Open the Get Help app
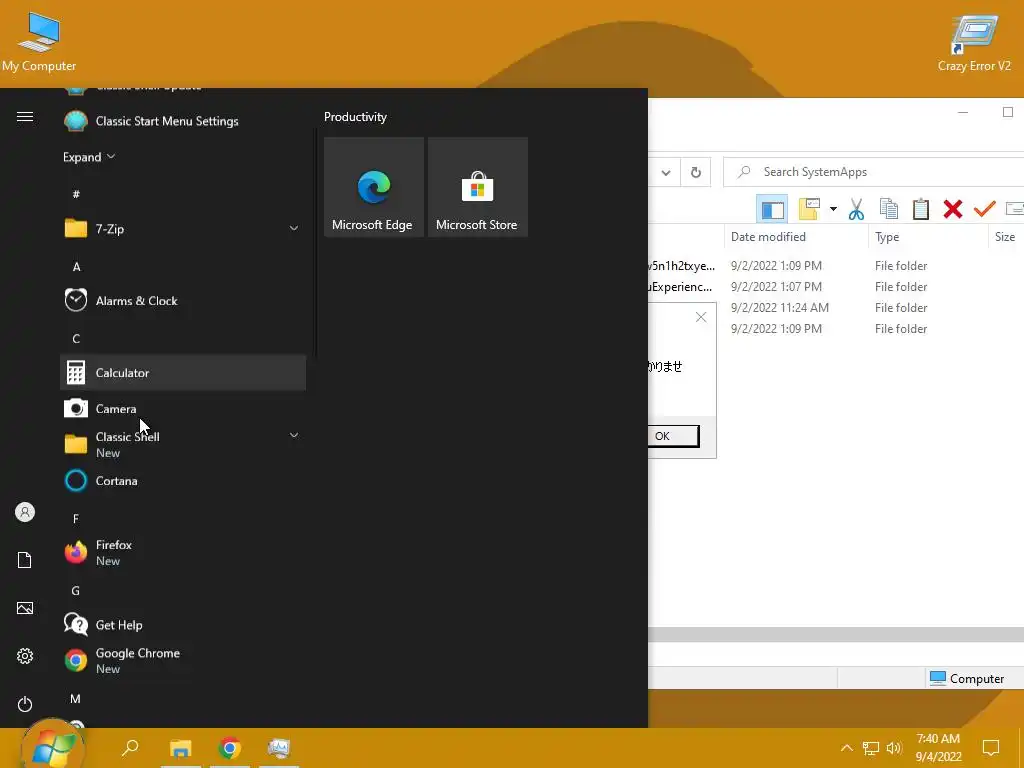This screenshot has height=768, width=1024. (183, 624)
